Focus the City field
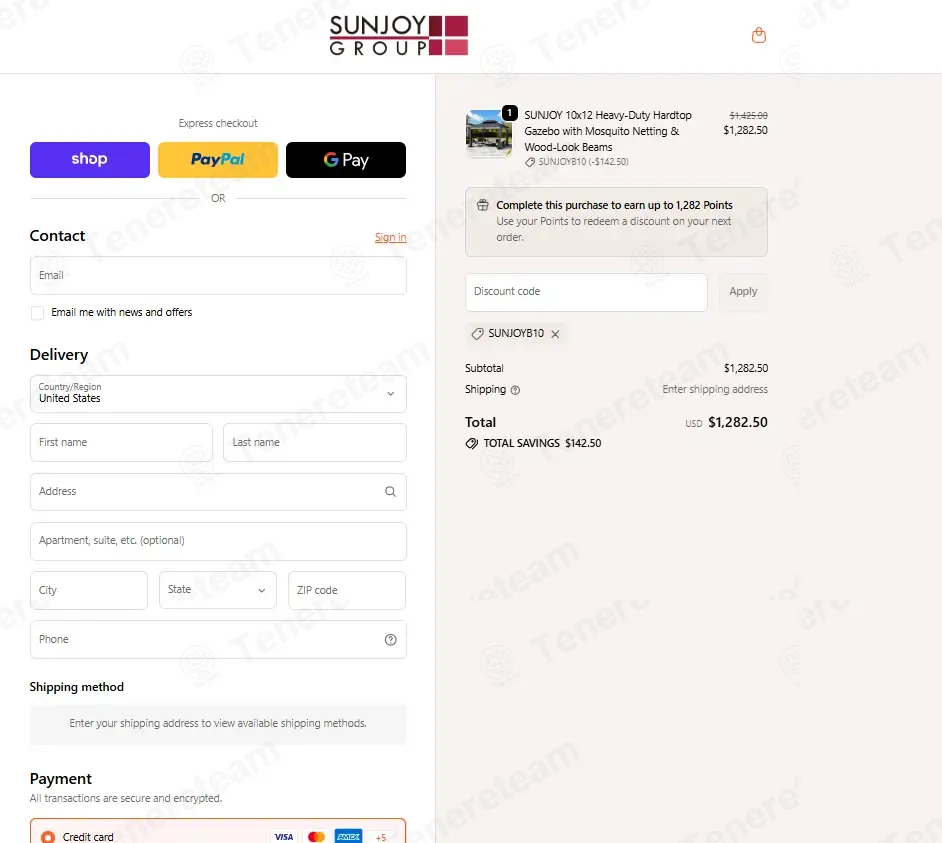Screen dimensions: 942x843 click(89, 590)
